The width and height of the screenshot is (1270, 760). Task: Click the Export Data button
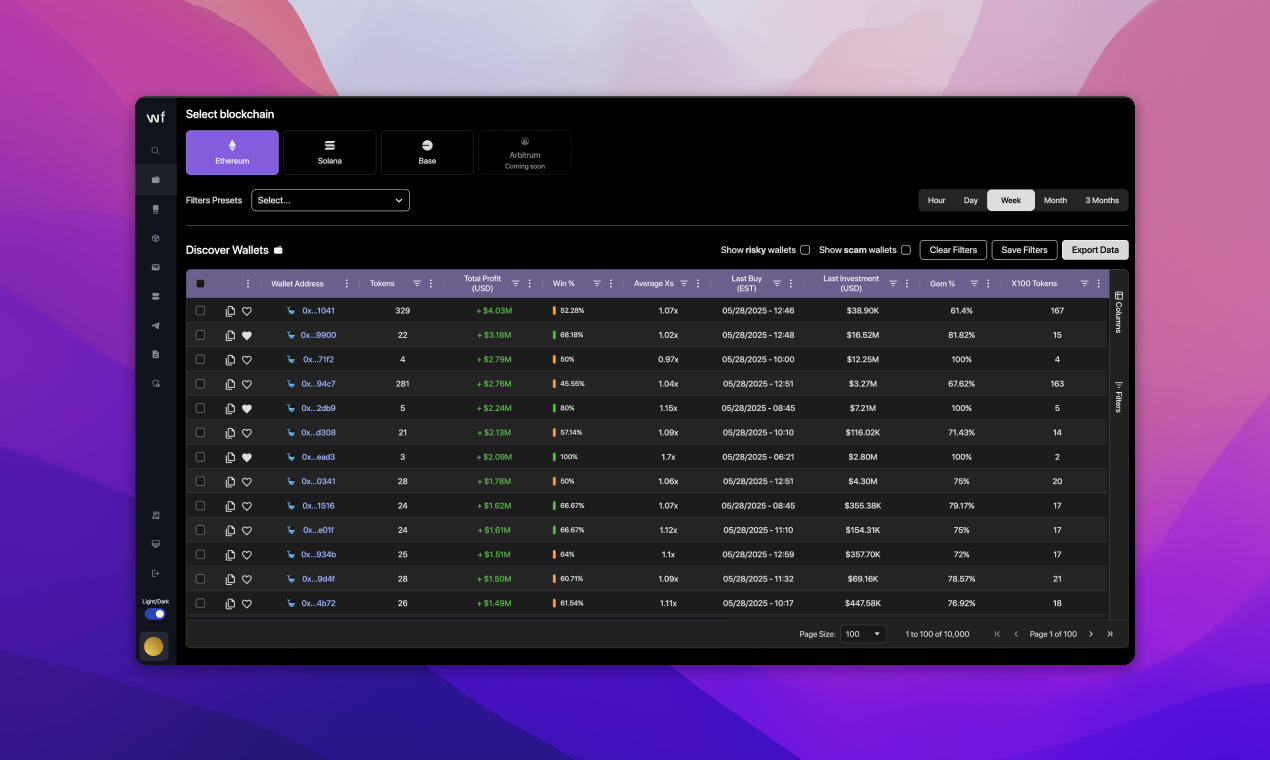(x=1095, y=250)
